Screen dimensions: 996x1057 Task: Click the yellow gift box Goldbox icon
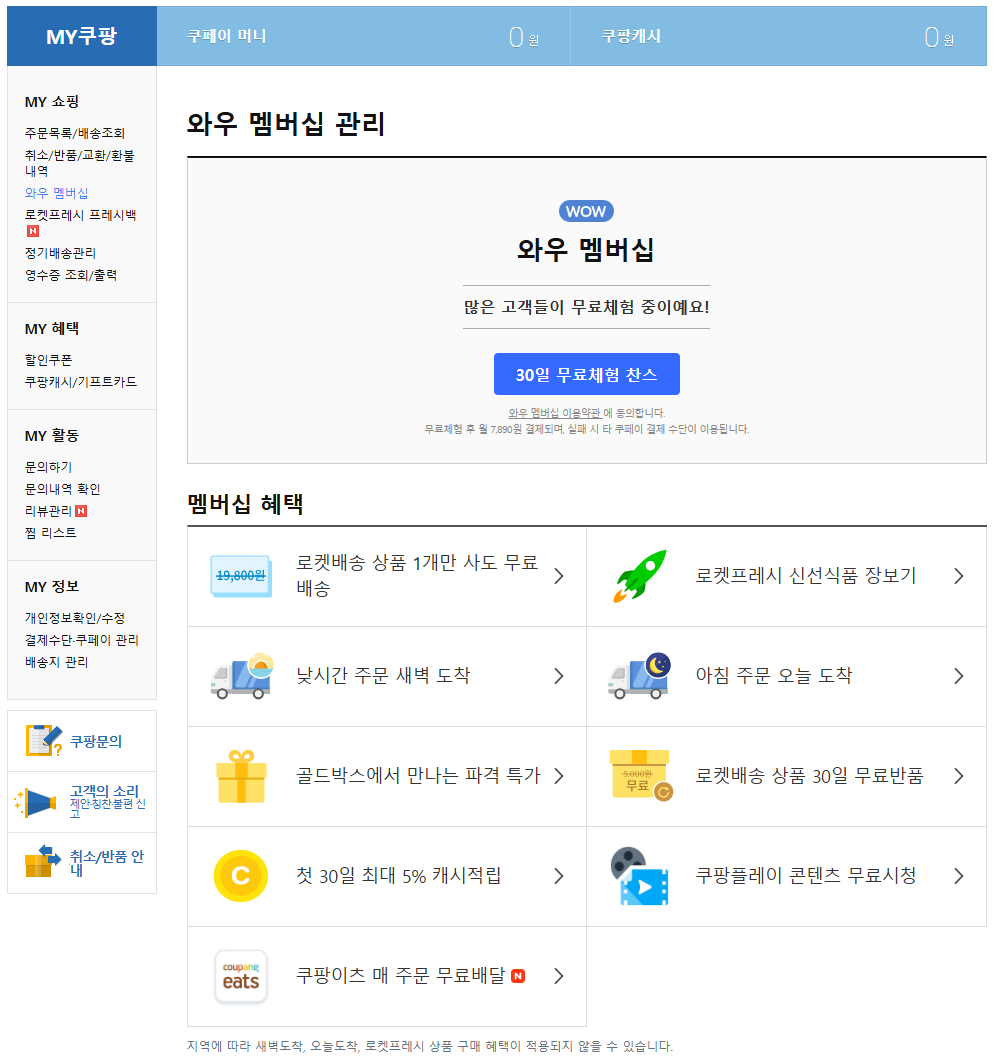tap(241, 777)
